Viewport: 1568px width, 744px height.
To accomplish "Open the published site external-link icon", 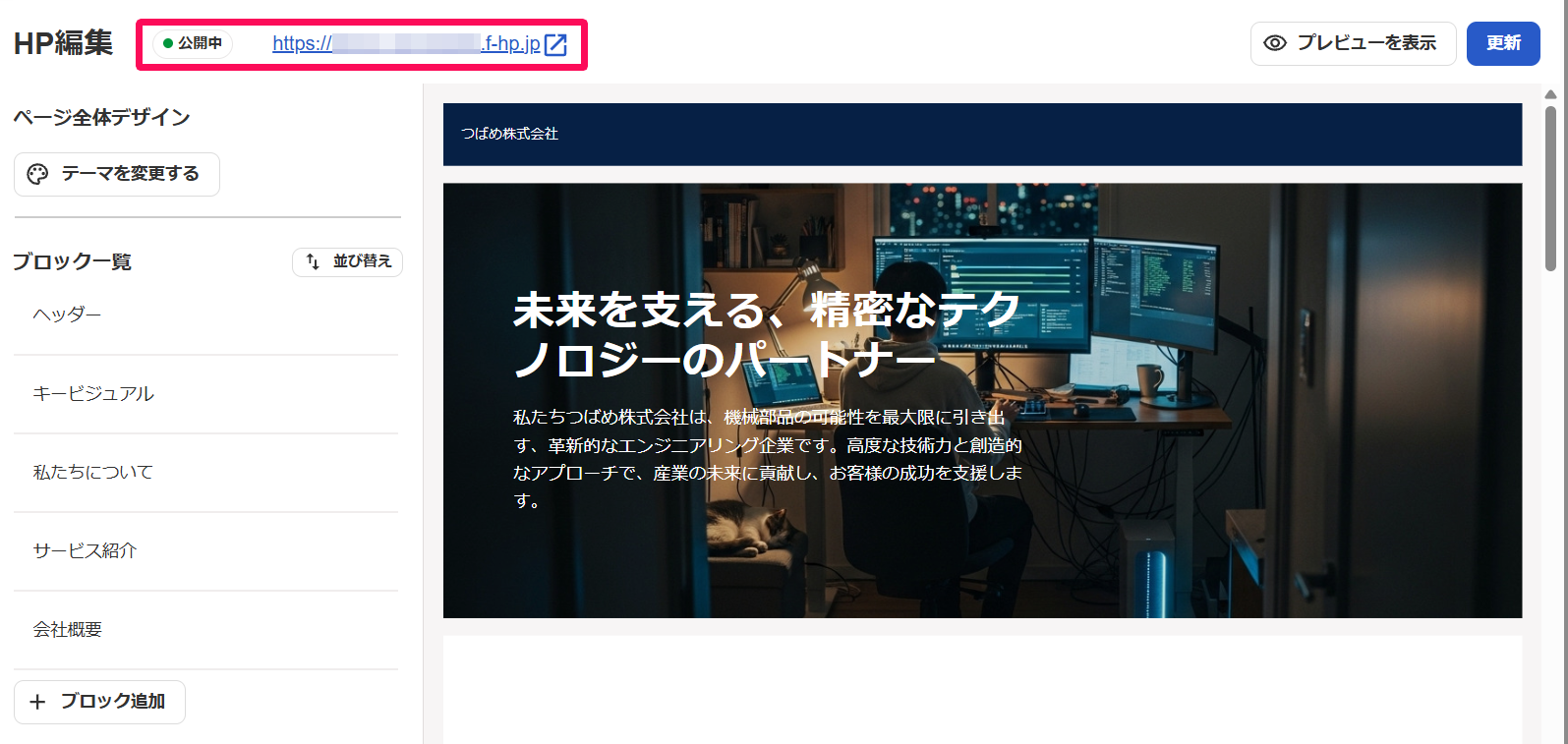I will tap(555, 44).
